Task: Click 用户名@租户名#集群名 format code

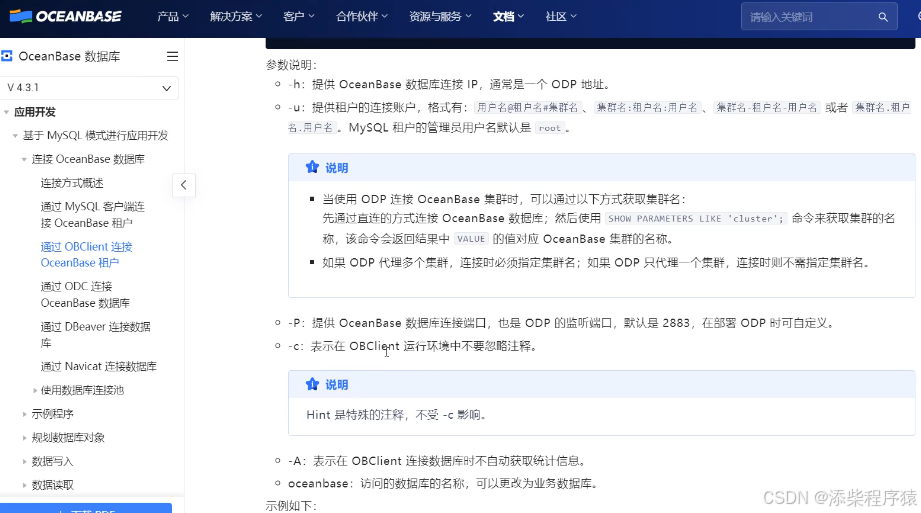Action: click(x=527, y=108)
